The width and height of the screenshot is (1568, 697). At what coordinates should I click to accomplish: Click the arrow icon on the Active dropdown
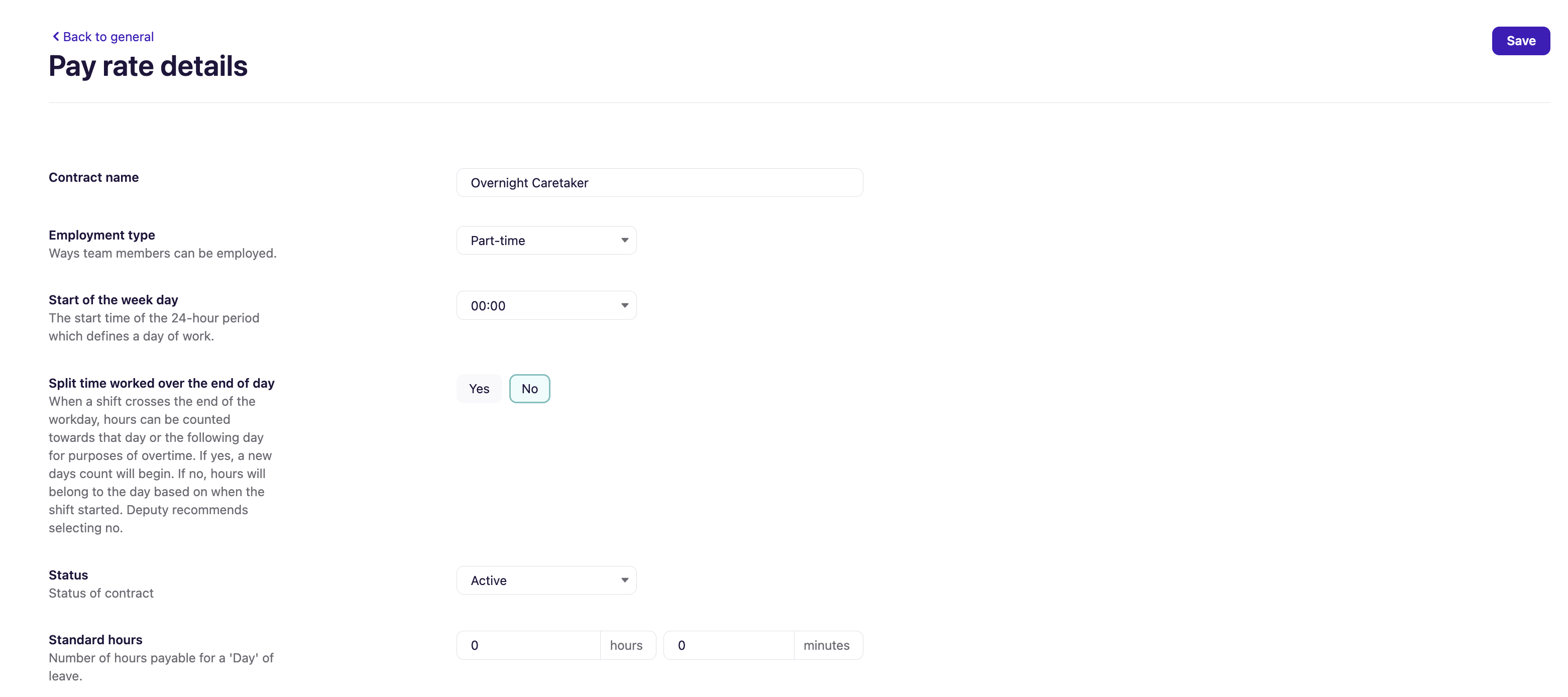624,580
